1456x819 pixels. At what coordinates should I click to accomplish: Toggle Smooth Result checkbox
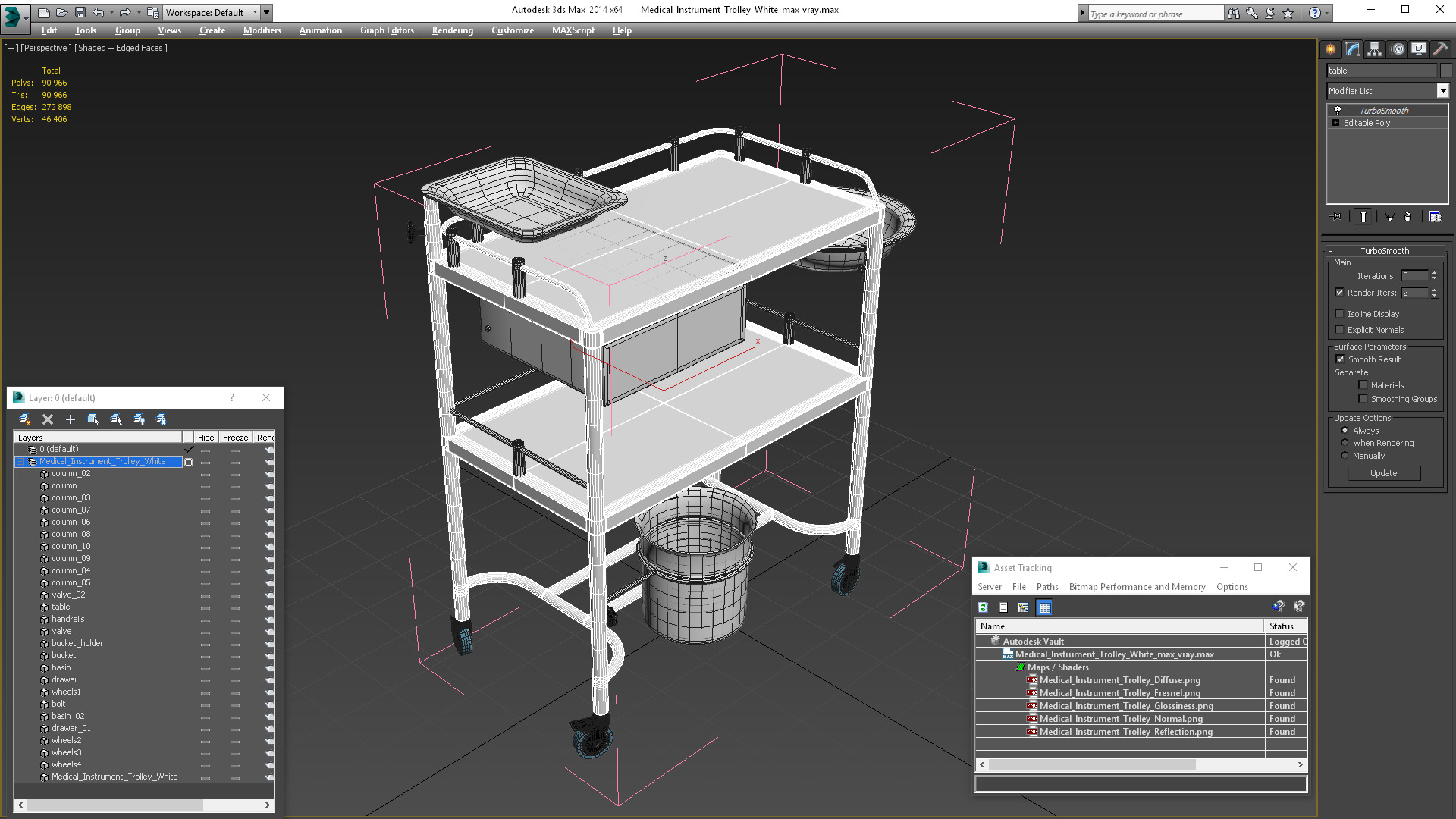point(1340,359)
